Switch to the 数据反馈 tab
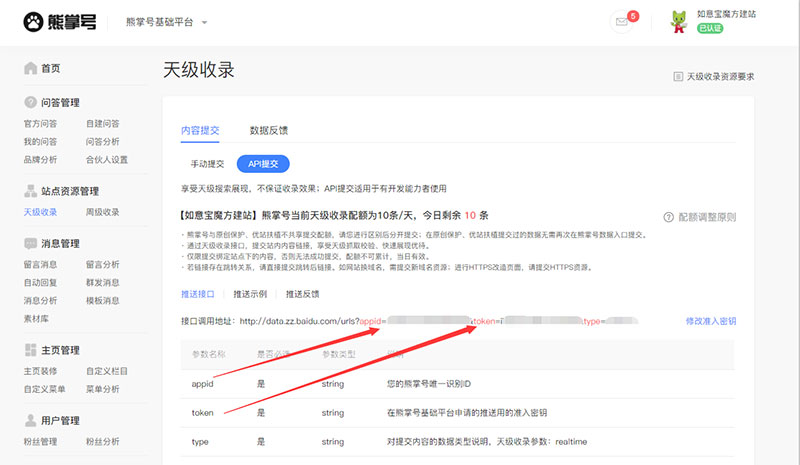Image resolution: width=800 pixels, height=465 pixels. pyautogui.click(x=269, y=131)
